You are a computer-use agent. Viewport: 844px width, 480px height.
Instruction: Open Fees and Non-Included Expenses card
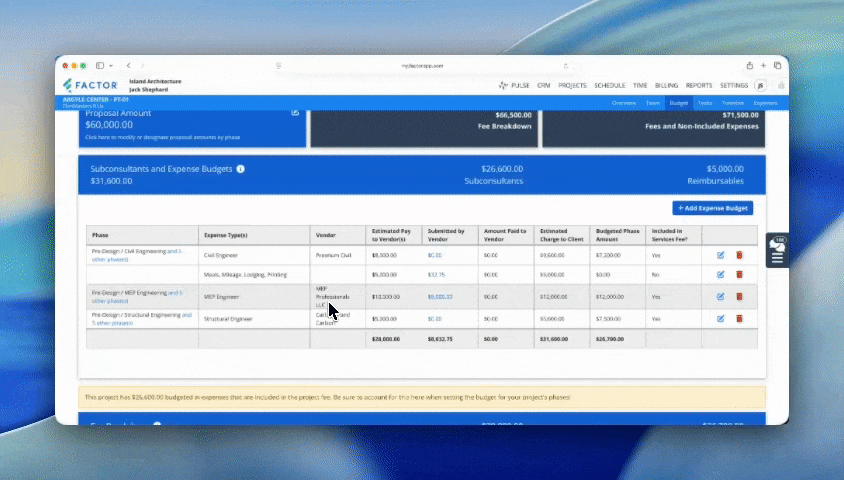point(653,128)
